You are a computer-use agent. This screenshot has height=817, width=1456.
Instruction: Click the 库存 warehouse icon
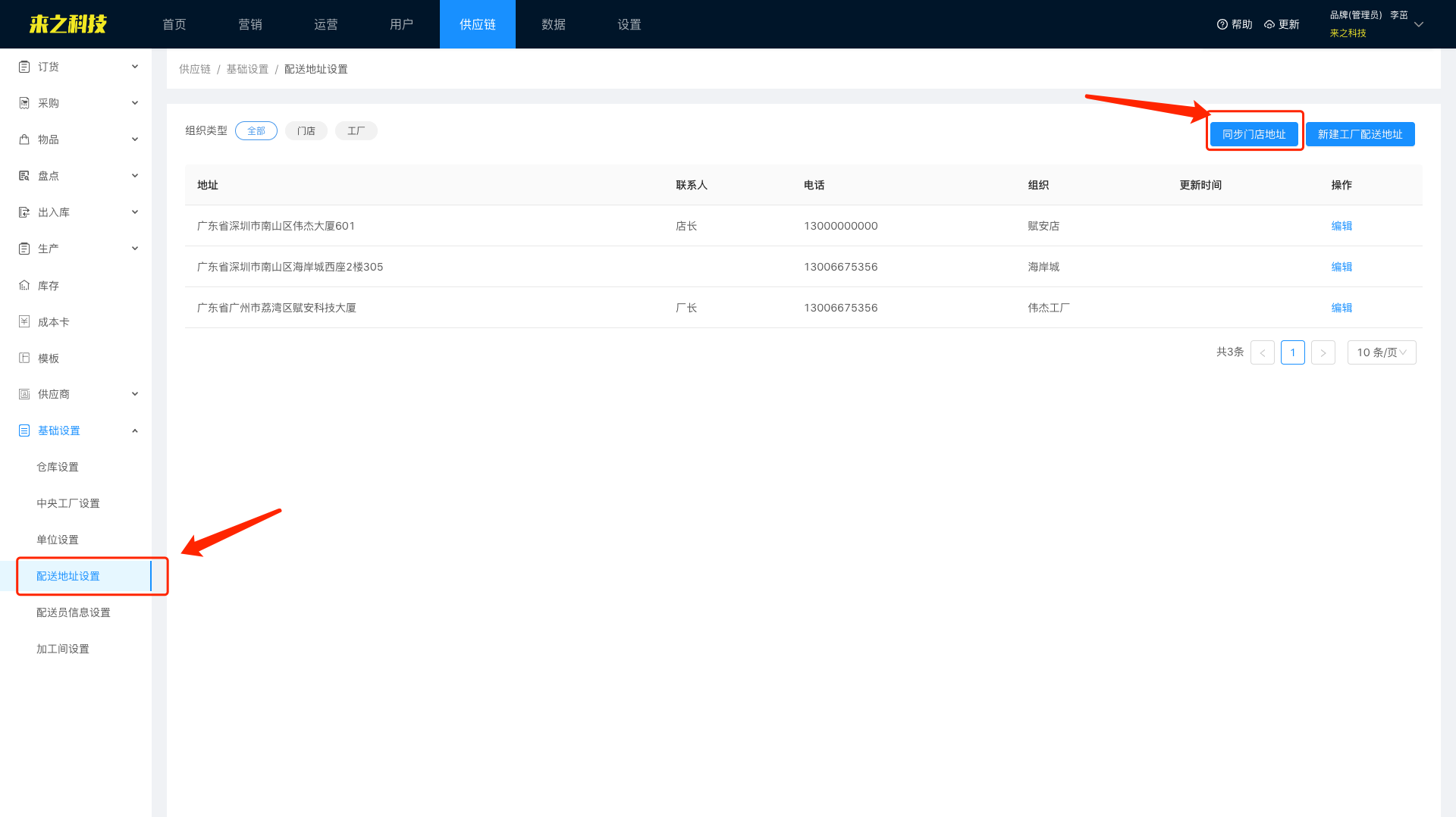24,286
